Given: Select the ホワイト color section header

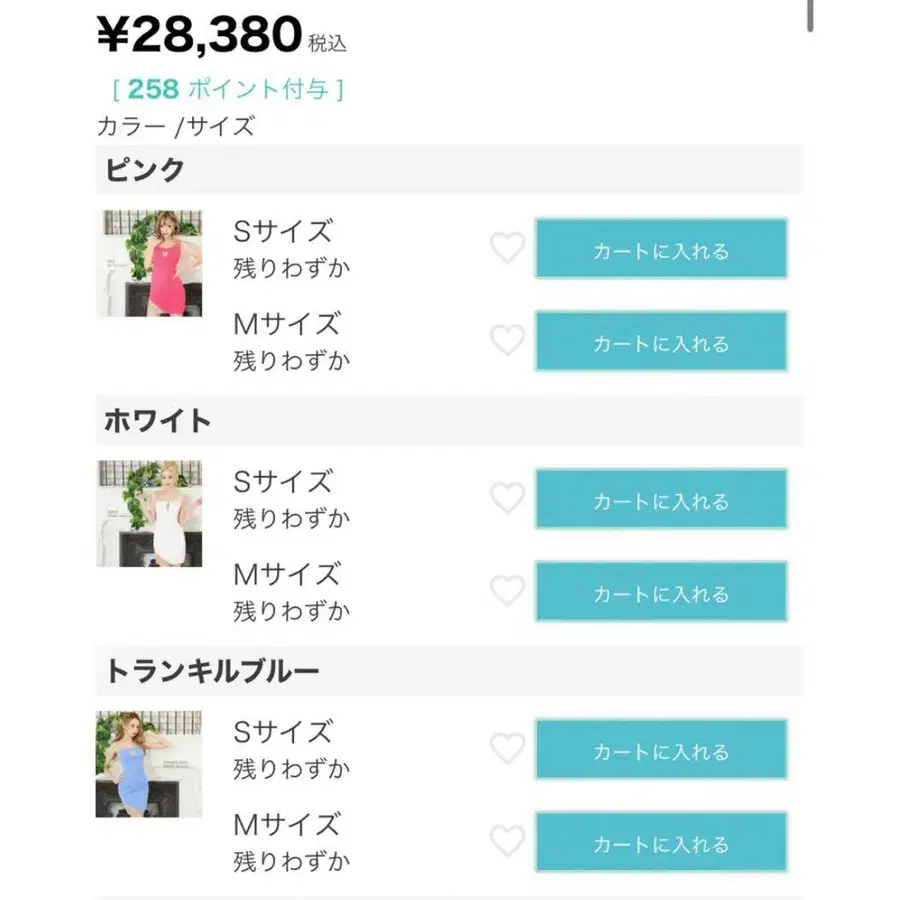Looking at the screenshot, I should click(158, 420).
